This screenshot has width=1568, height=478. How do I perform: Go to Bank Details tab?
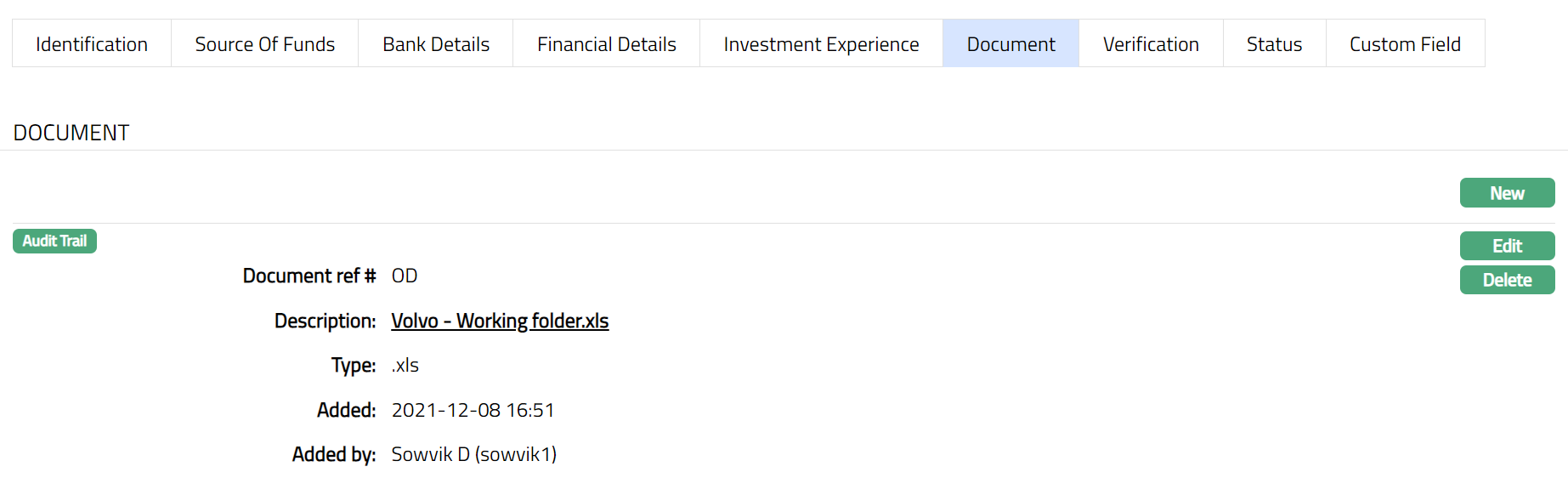[435, 44]
